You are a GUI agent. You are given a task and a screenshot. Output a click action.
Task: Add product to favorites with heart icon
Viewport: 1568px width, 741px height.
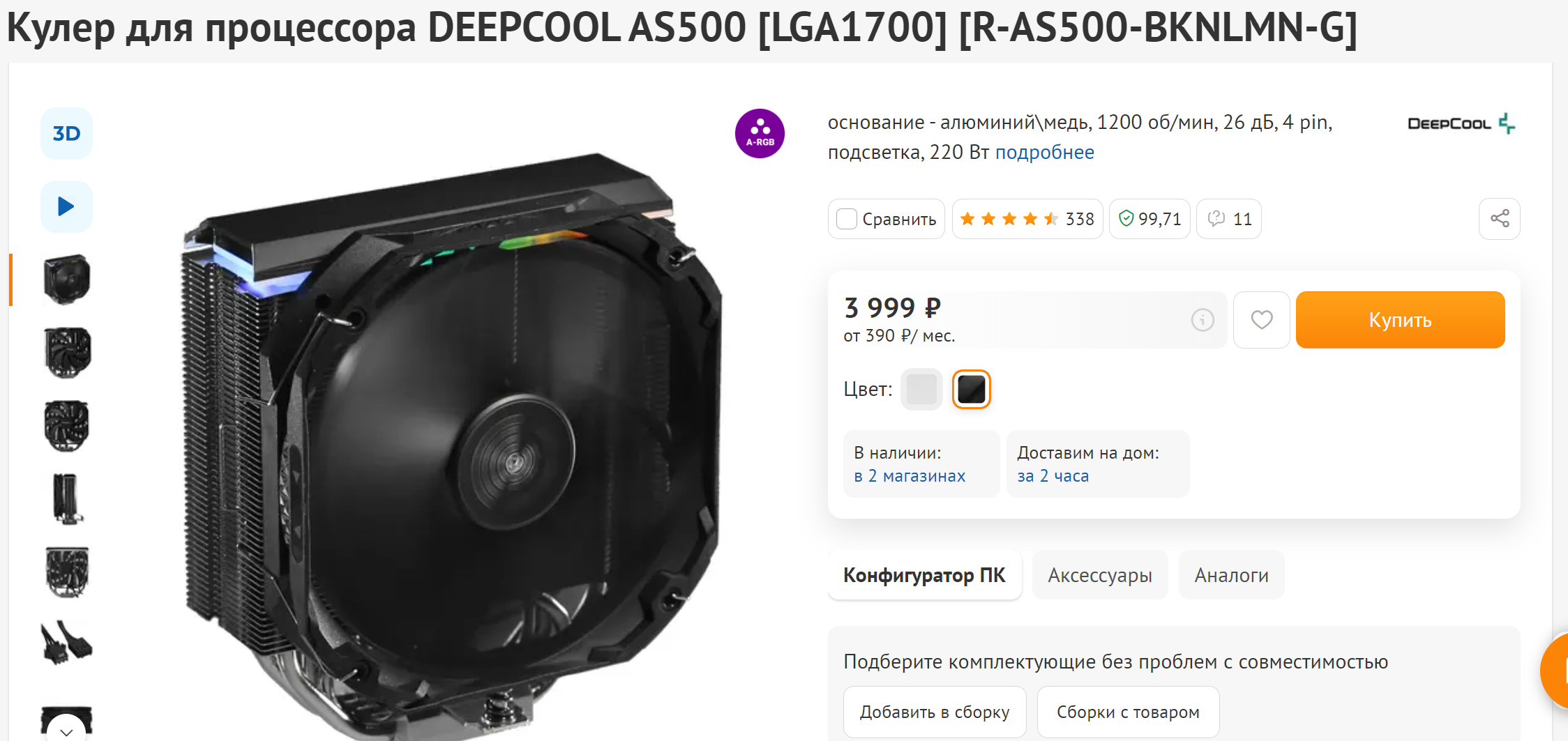pos(1262,320)
